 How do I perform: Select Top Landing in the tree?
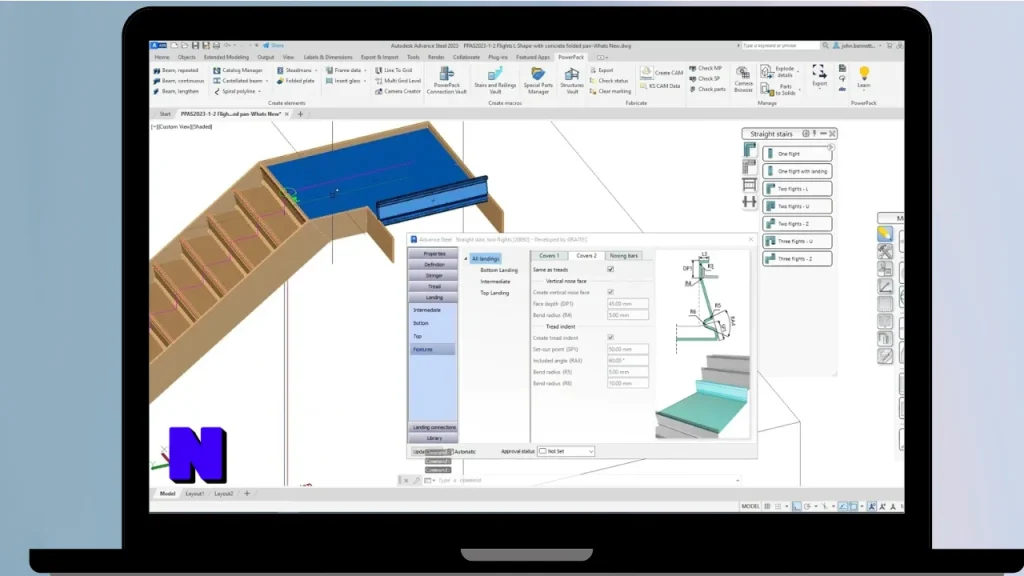pos(494,293)
